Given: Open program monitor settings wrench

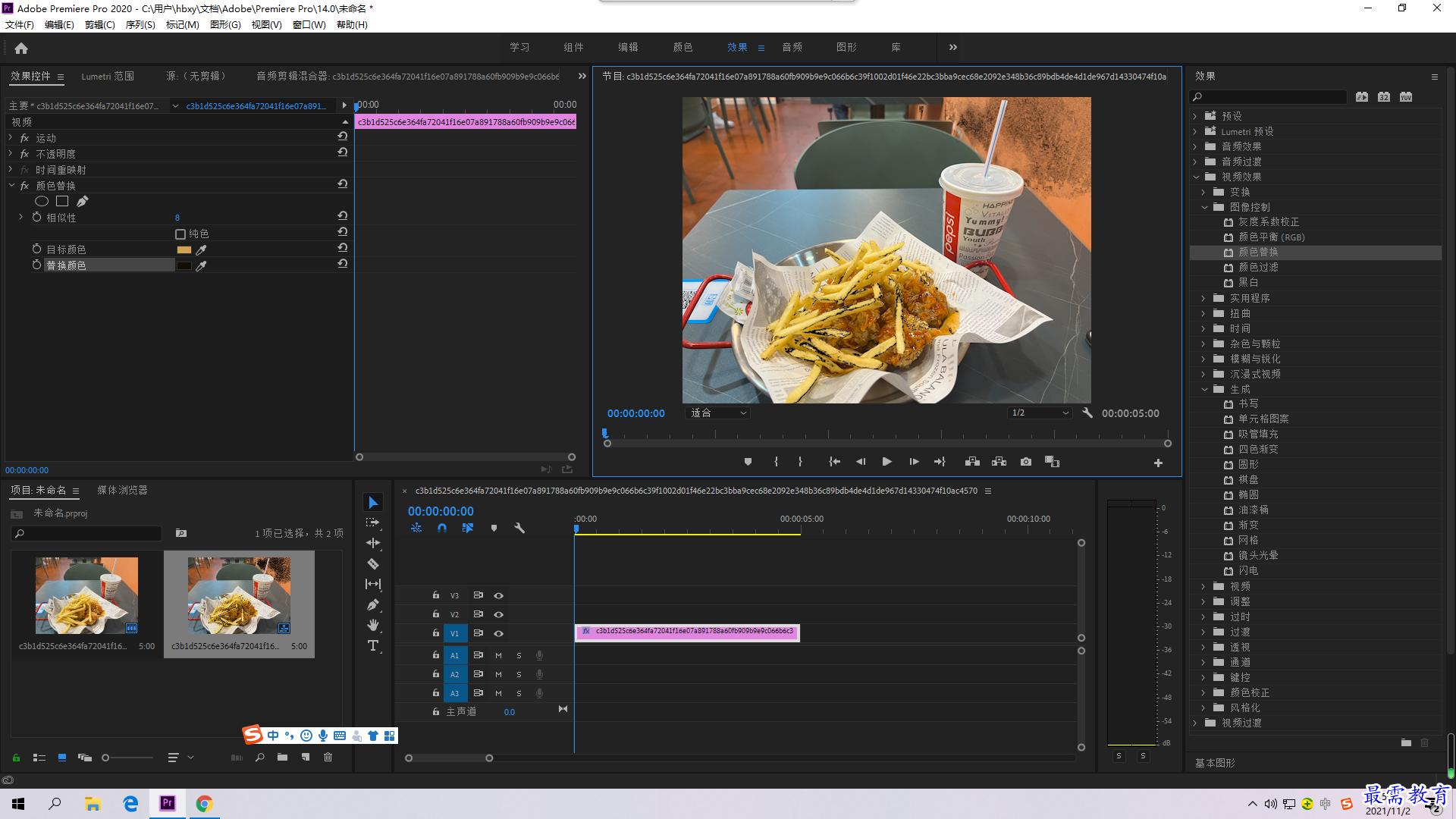Looking at the screenshot, I should pos(1087,413).
